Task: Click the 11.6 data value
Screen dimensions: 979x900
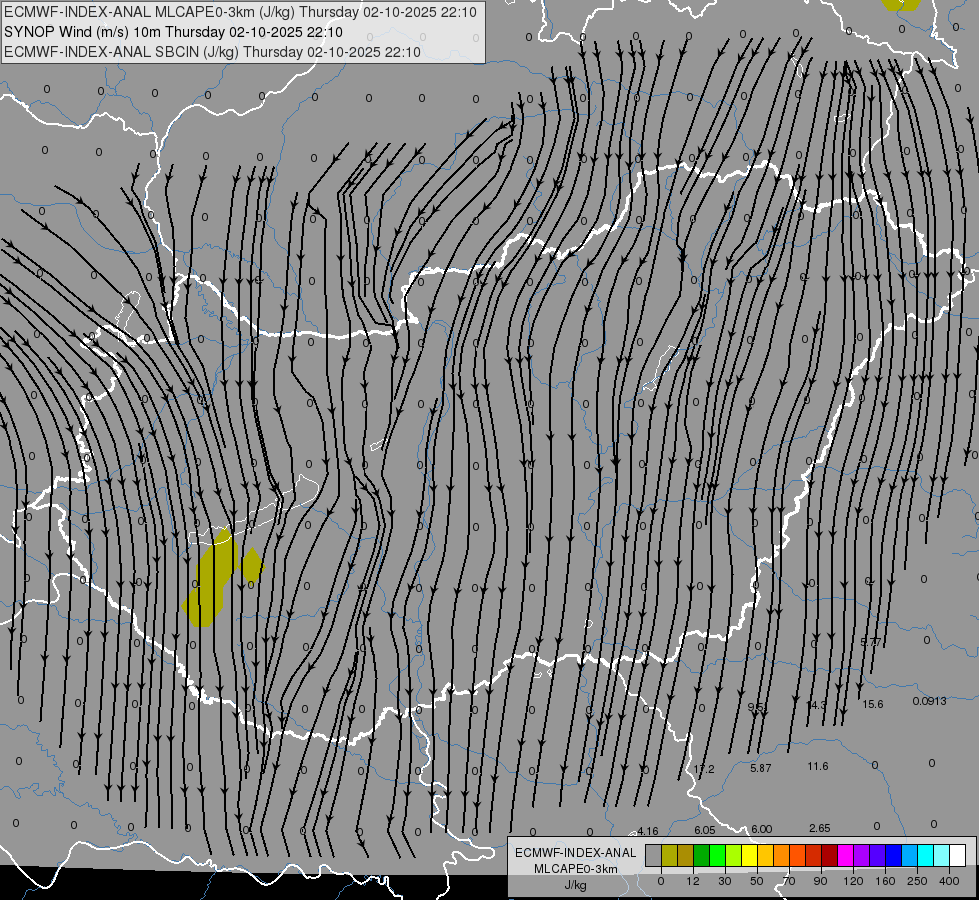Action: click(818, 766)
